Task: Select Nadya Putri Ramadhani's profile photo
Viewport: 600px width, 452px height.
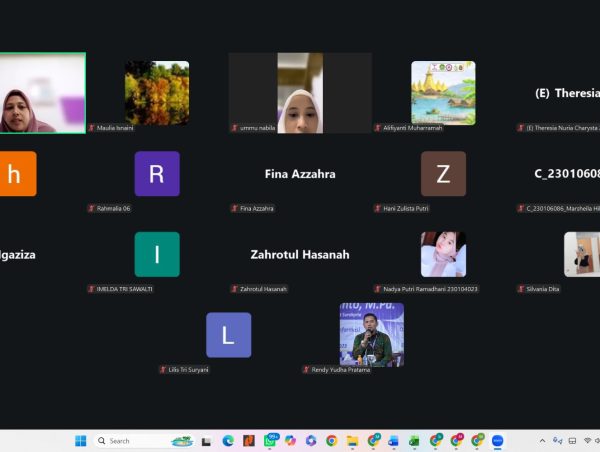Action: click(x=443, y=254)
